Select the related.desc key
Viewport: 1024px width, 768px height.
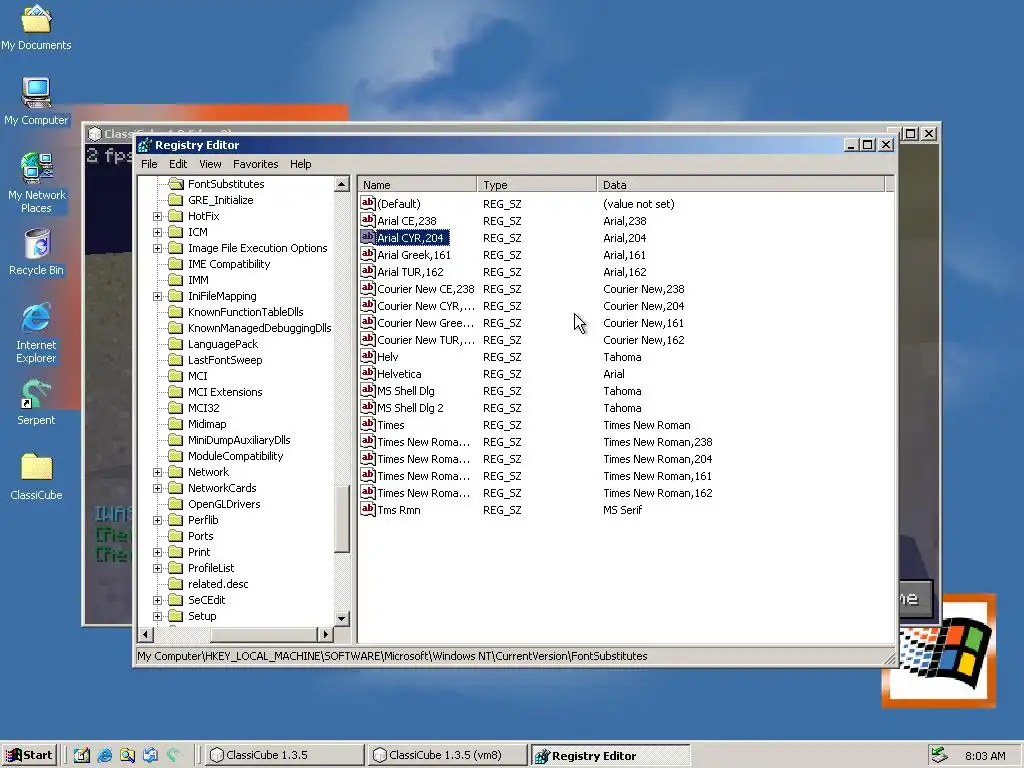[x=218, y=584]
